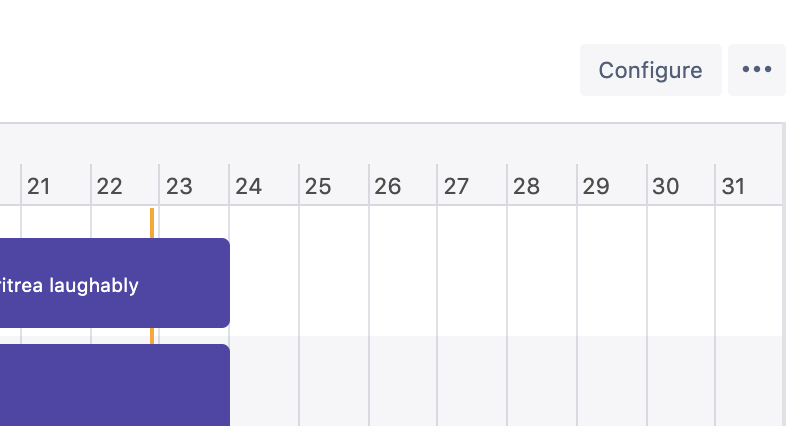This screenshot has height=426, width=796.
Task: Click day 22 in the timeline header
Action: pyautogui.click(x=110, y=186)
